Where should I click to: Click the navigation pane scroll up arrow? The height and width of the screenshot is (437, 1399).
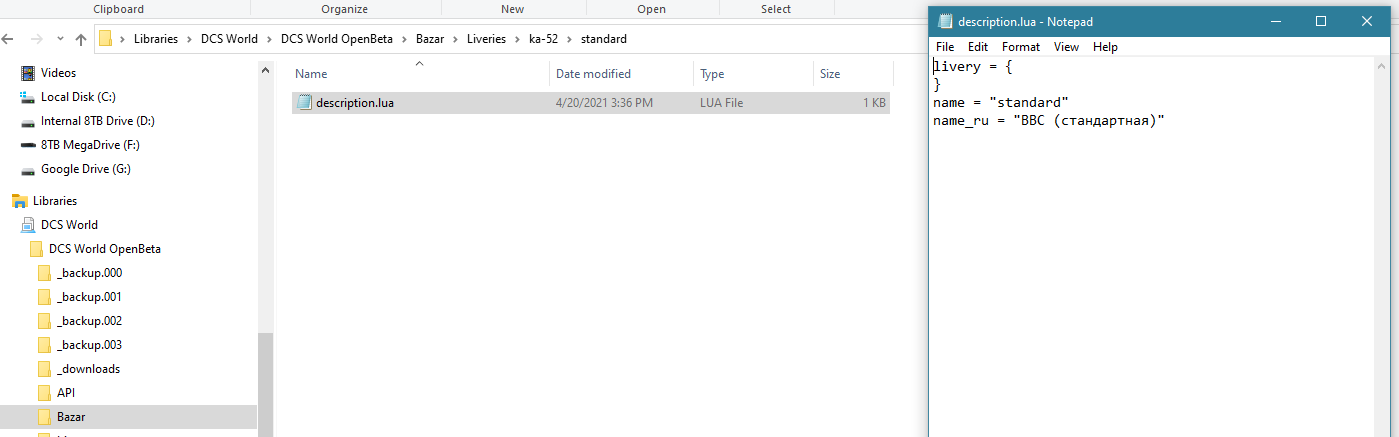point(265,71)
